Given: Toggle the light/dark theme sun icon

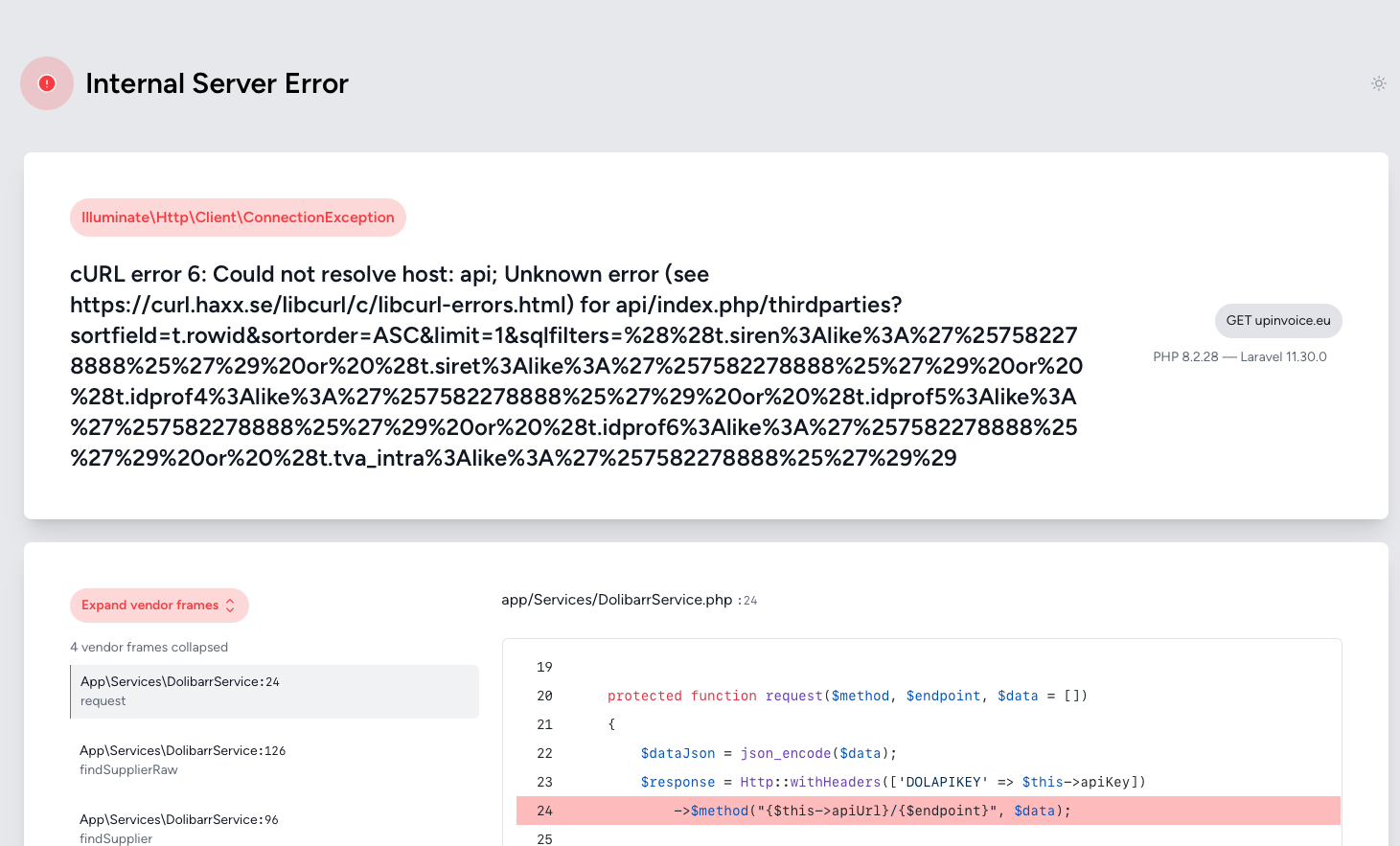Looking at the screenshot, I should (1379, 83).
